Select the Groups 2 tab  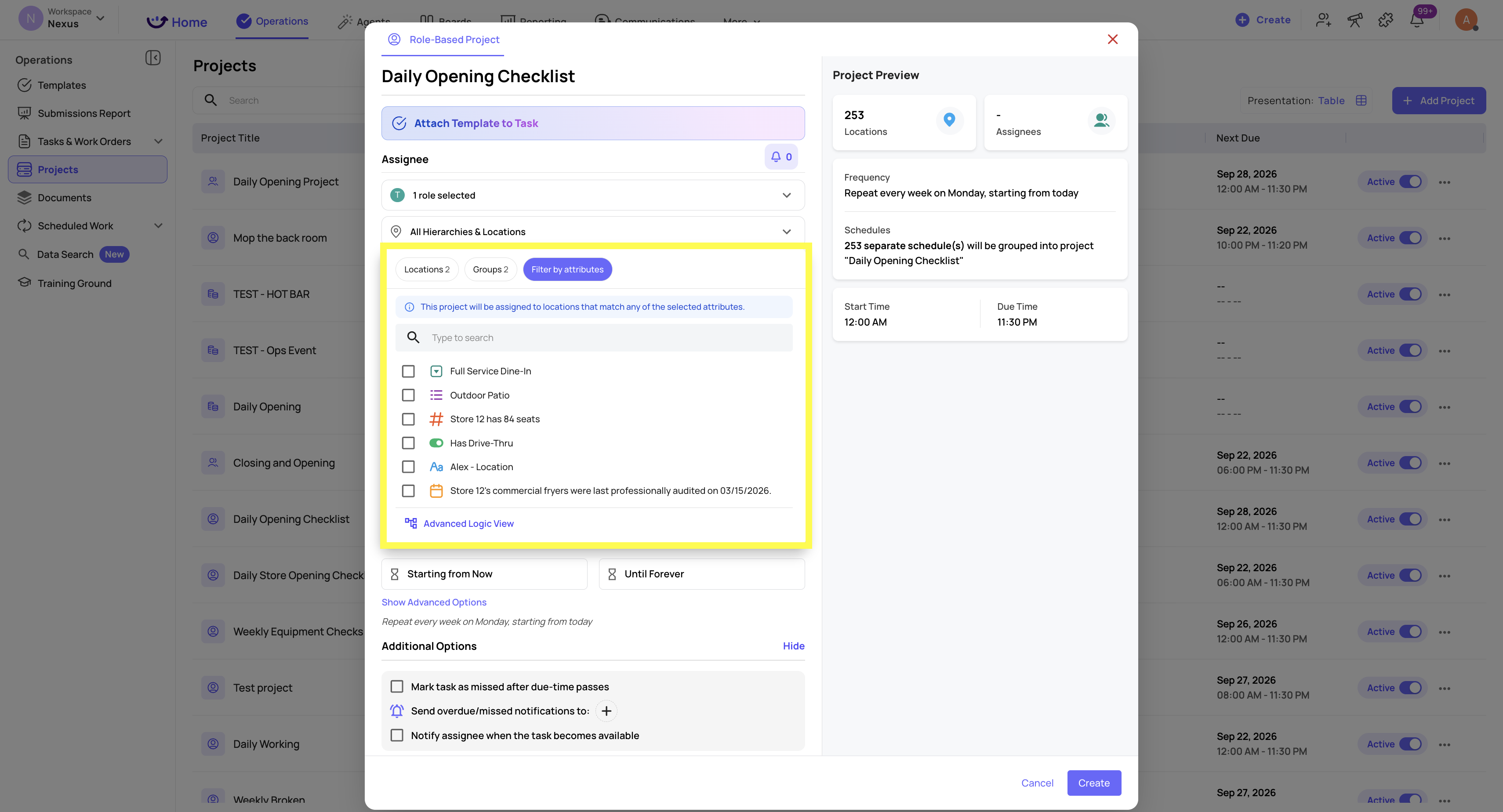[x=490, y=269]
